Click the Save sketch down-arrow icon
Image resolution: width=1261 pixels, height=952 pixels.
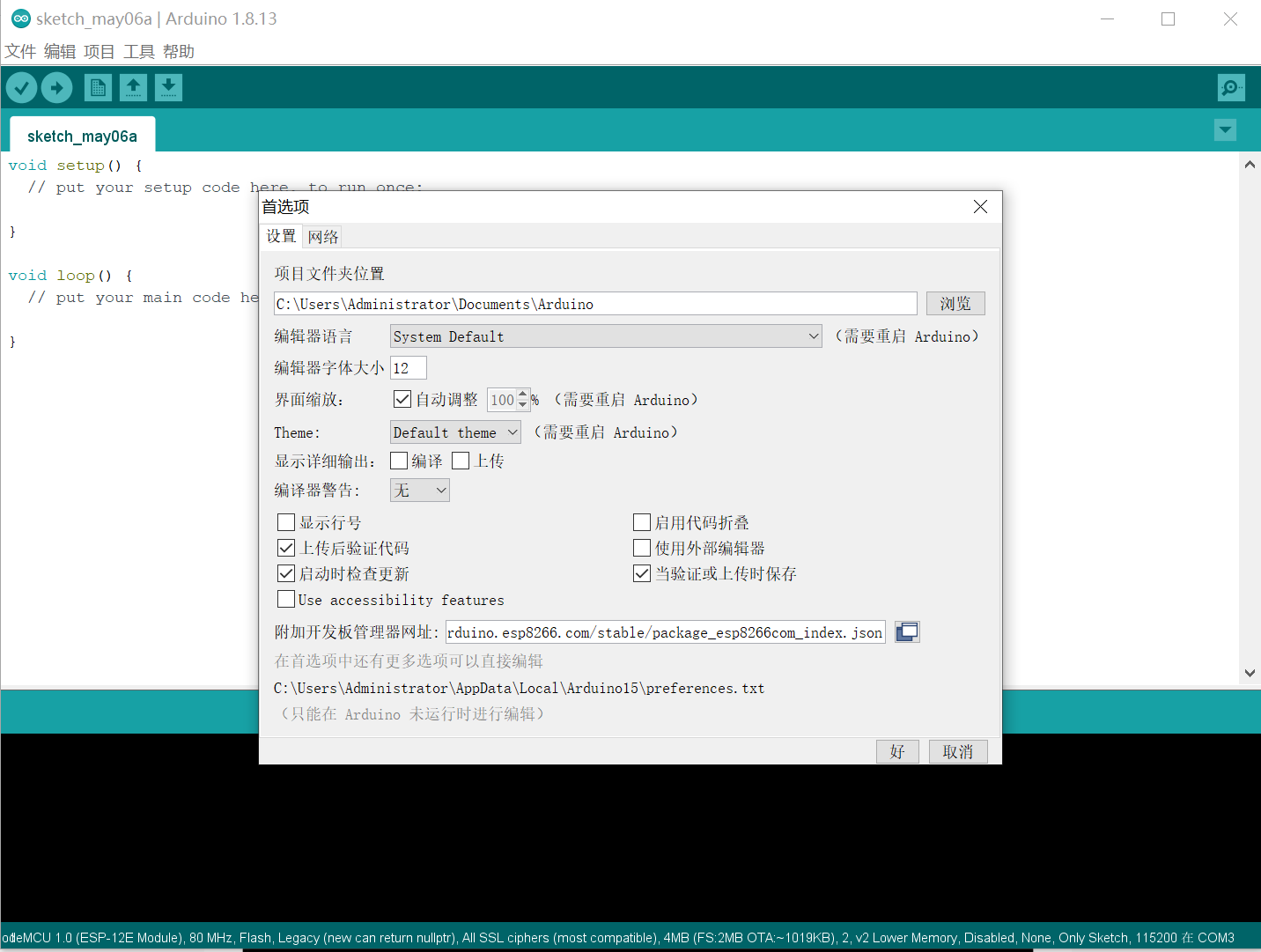(168, 87)
